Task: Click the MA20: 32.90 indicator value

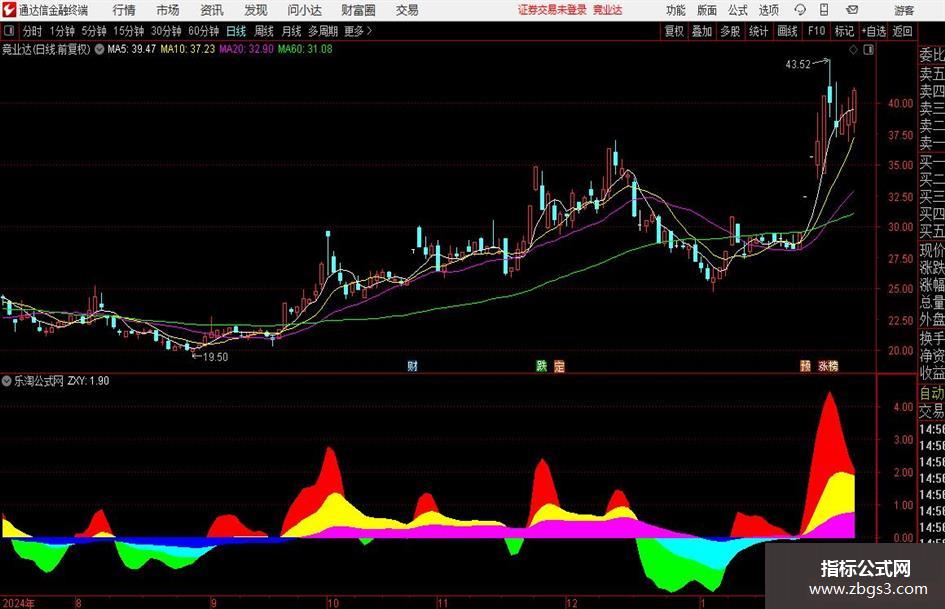Action: (246, 49)
